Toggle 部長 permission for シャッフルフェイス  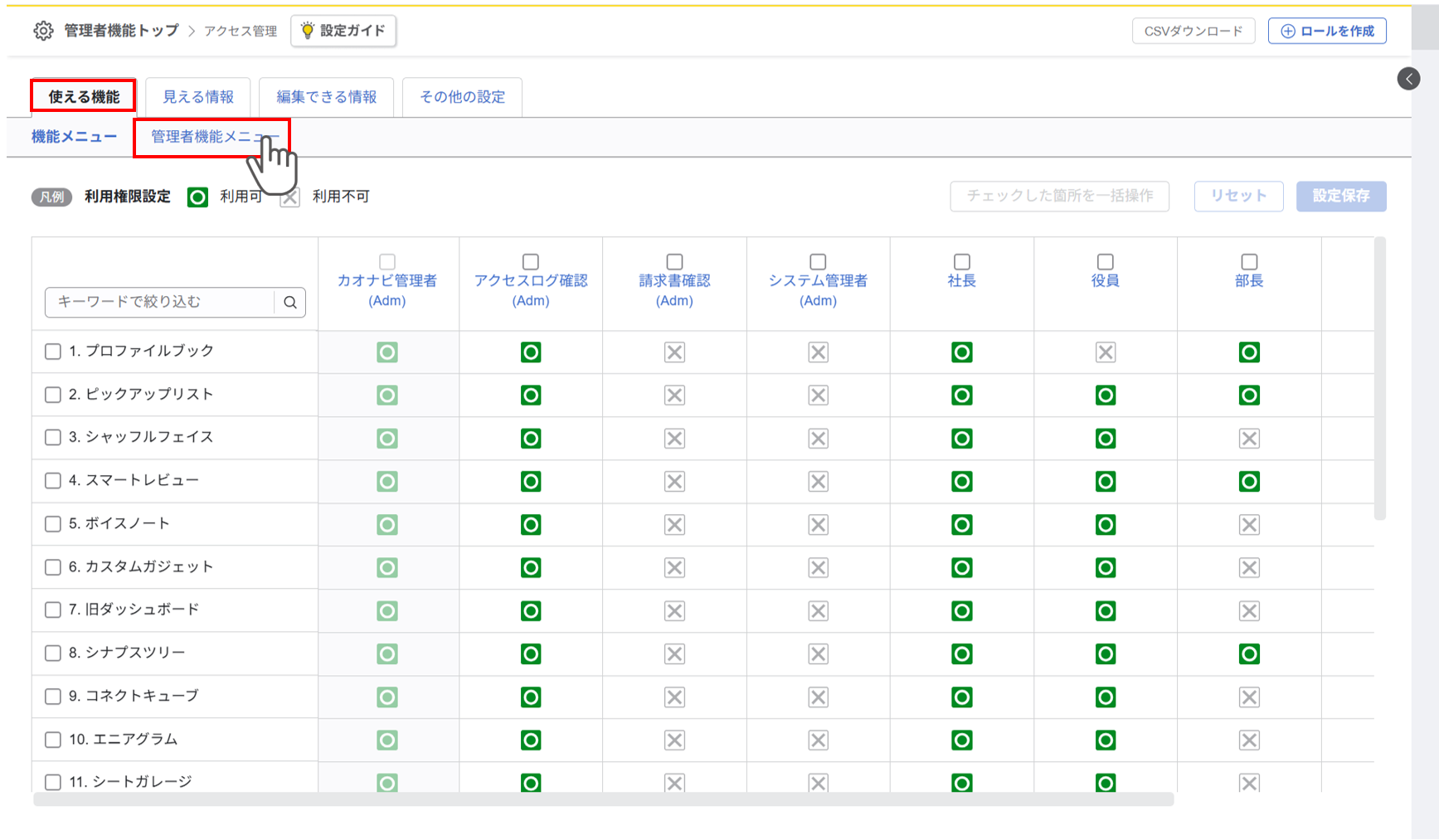pyautogui.click(x=1248, y=439)
